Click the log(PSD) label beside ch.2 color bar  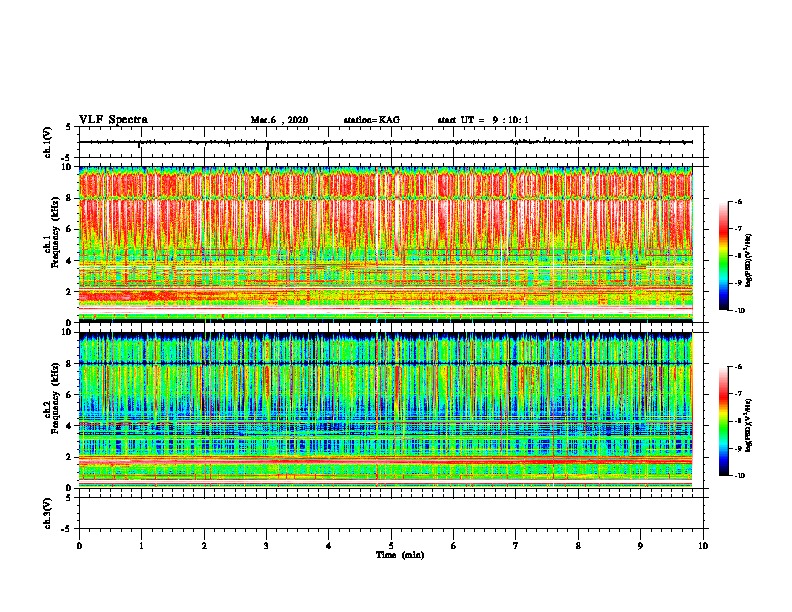(749, 425)
